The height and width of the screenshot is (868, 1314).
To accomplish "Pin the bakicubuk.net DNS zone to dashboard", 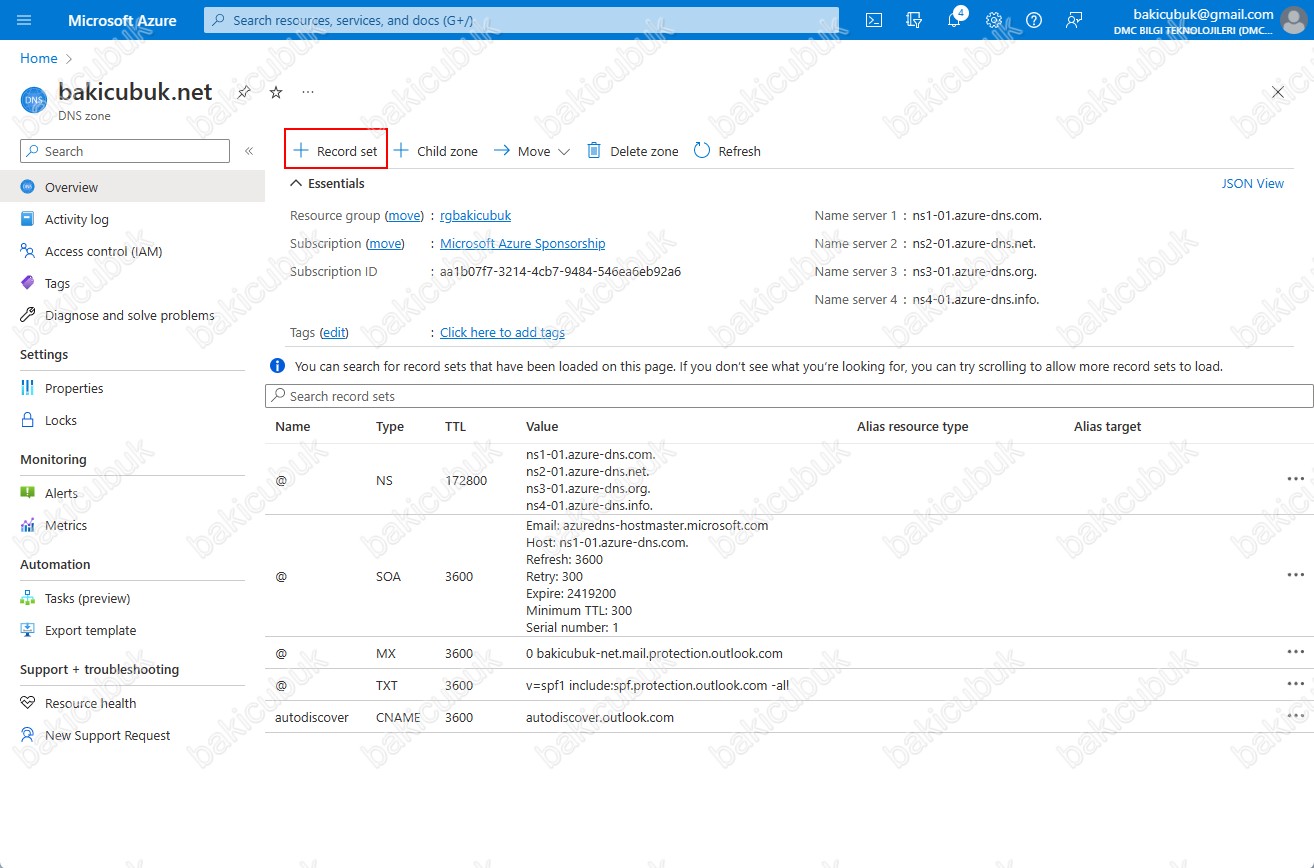I will [243, 92].
